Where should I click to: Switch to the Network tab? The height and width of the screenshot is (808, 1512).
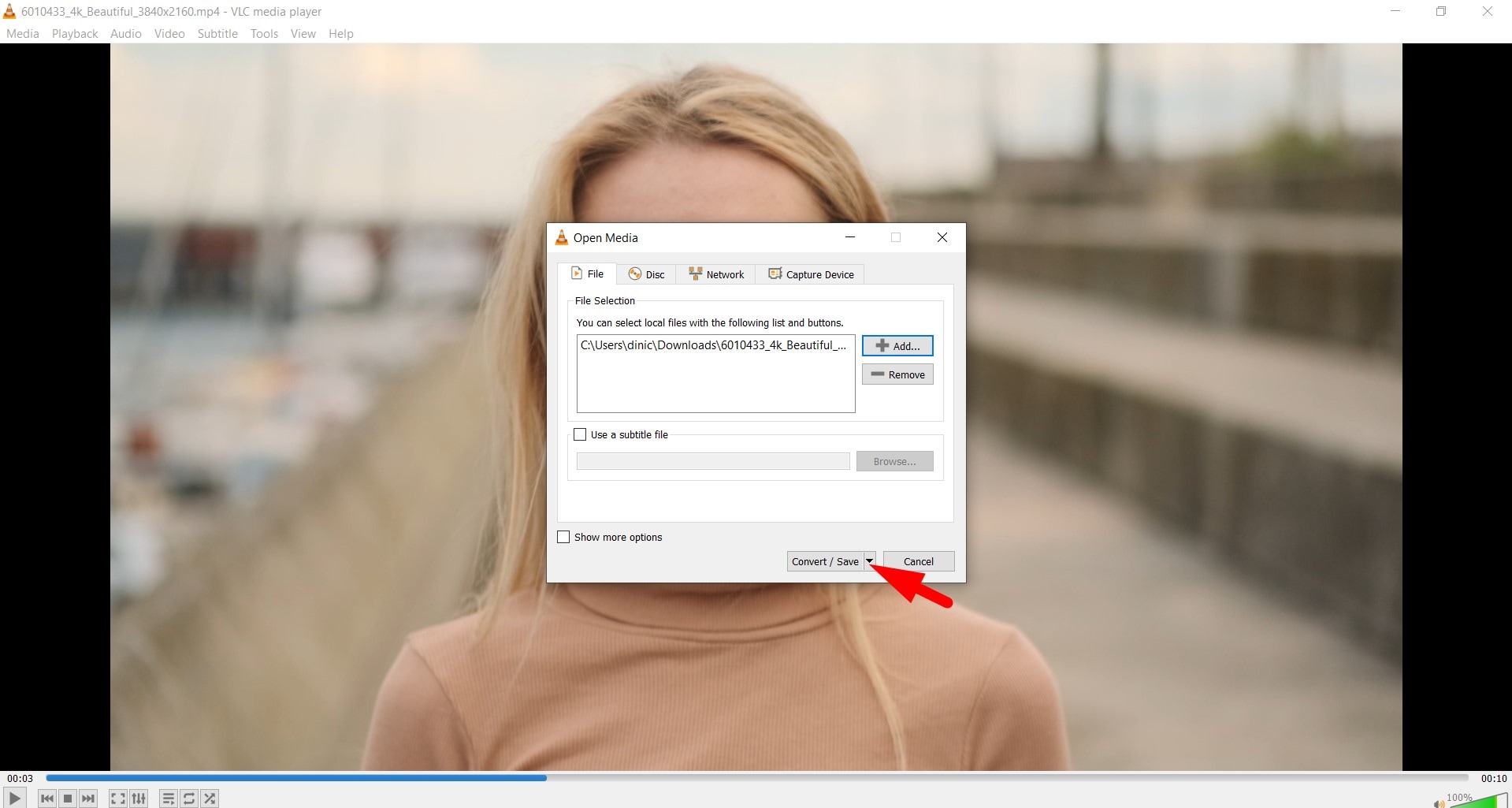[x=716, y=274]
